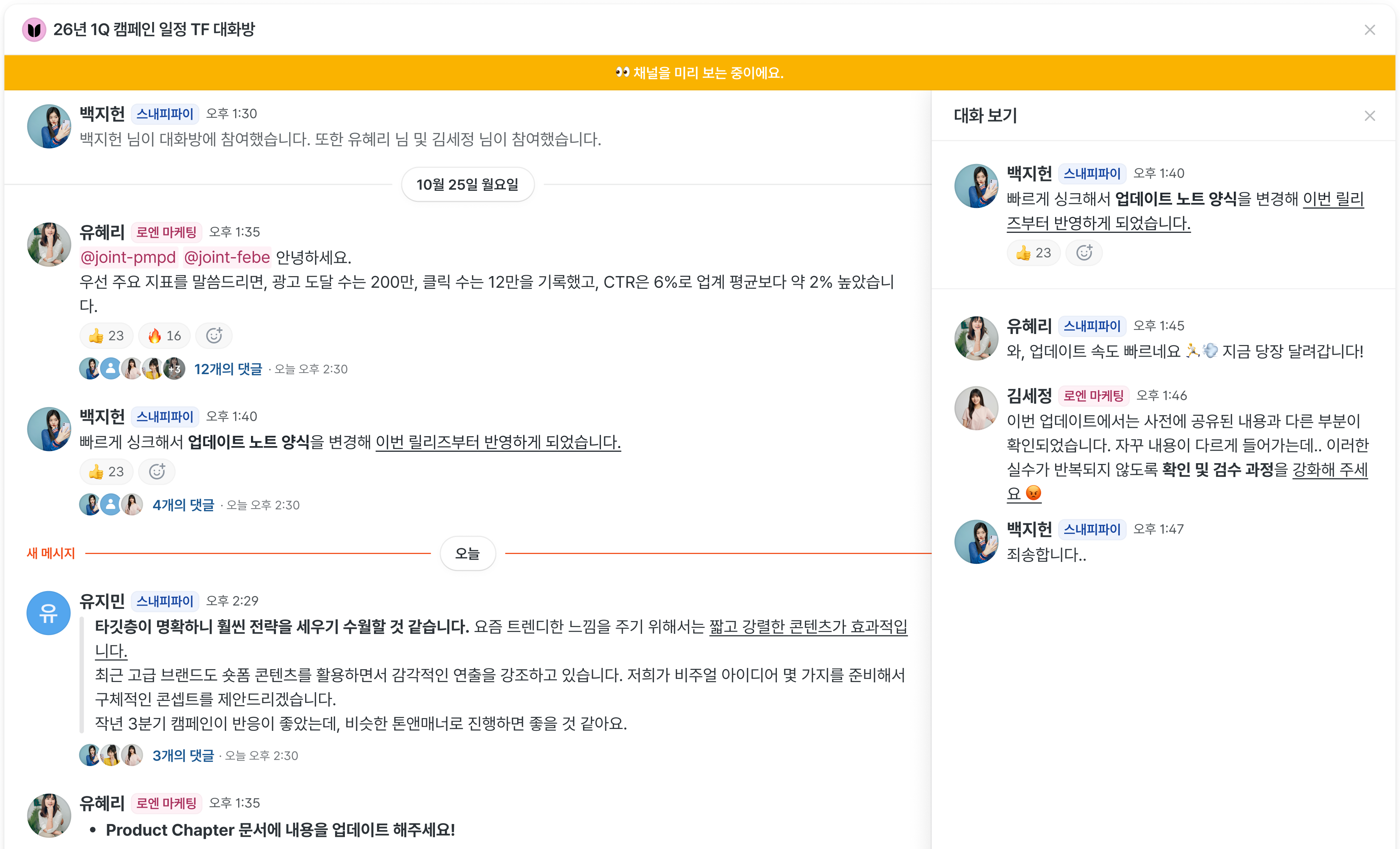
Task: Click 유혜리's avatar in thread at 오후 1:45
Action: pos(976,338)
